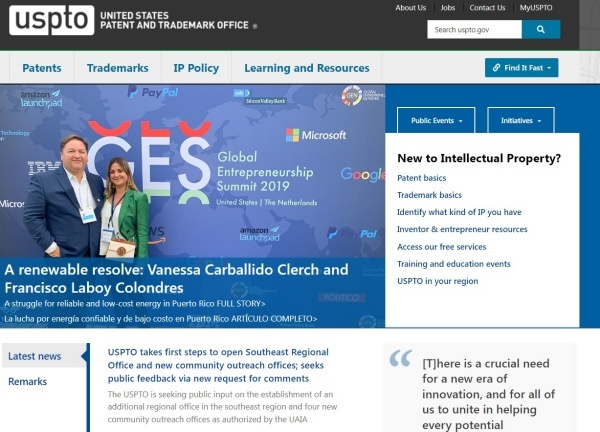Image resolution: width=600 pixels, height=432 pixels.
Task: Open the Learning and Resources menu
Action: coord(307,68)
